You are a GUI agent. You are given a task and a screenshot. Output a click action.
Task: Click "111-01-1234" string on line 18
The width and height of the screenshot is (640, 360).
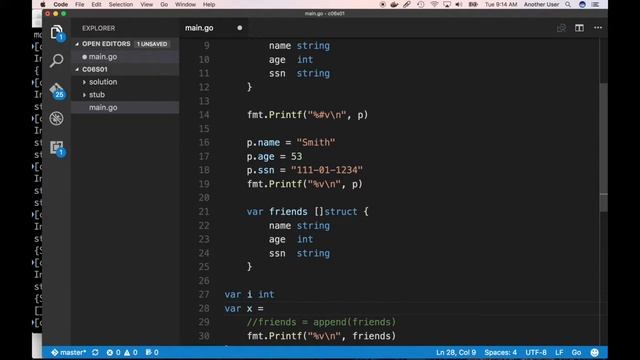[x=327, y=170]
